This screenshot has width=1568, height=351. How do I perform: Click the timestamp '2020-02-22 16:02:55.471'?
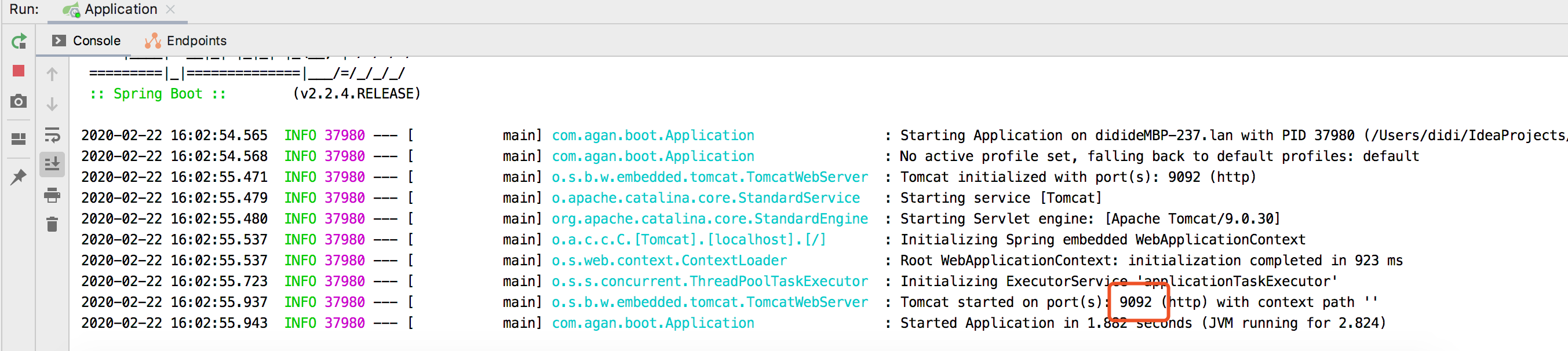click(x=174, y=177)
